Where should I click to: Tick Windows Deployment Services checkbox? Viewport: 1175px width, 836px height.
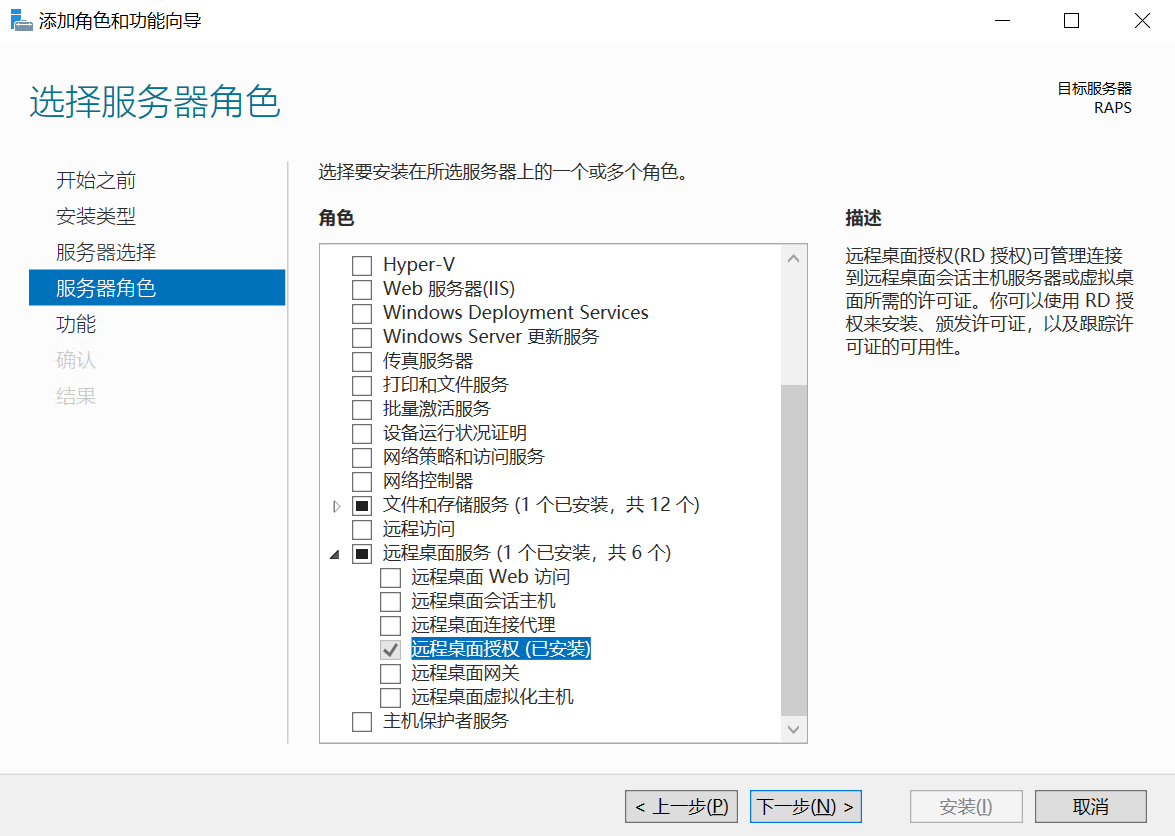tap(362, 313)
